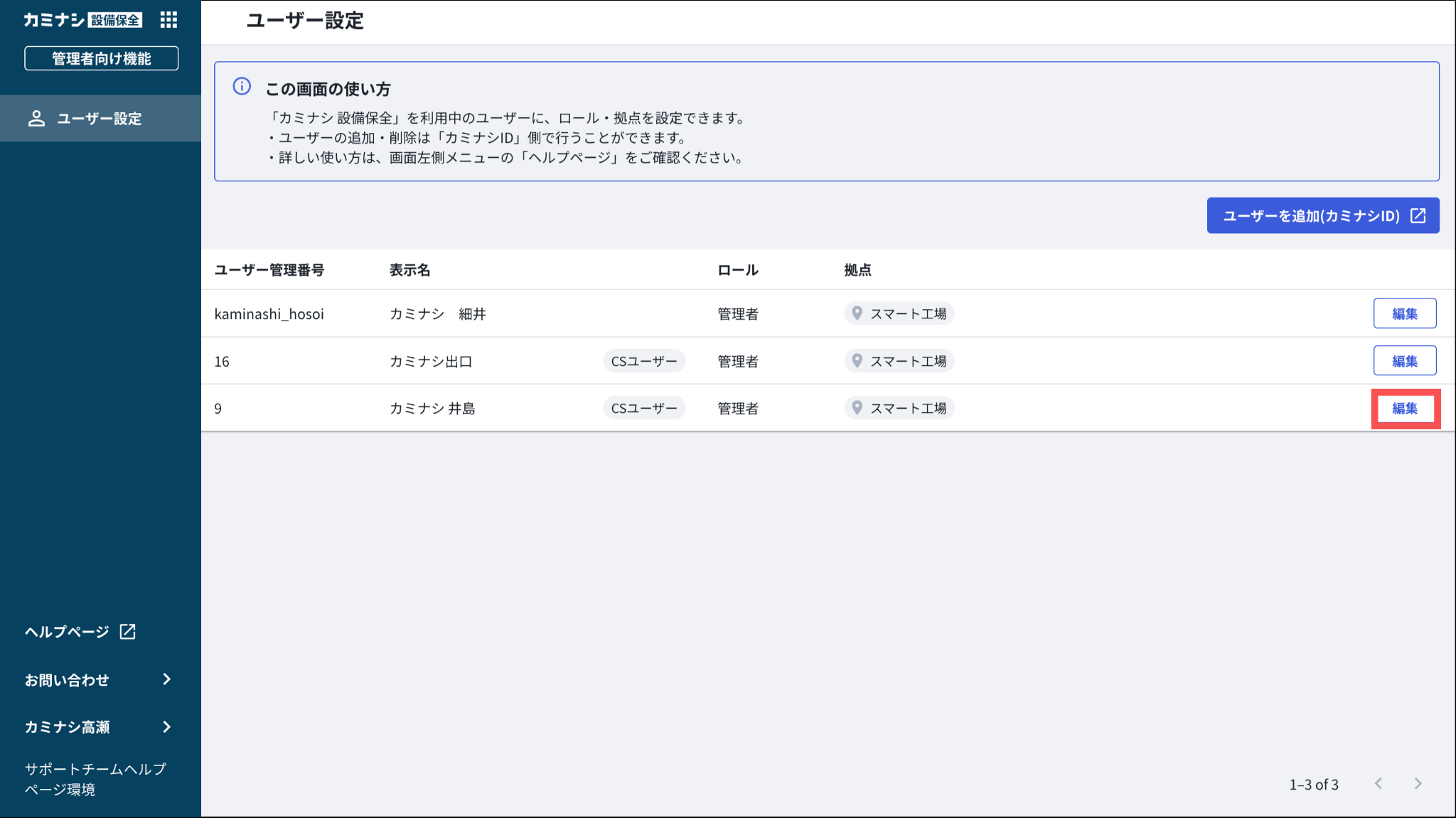
Task: Click the user icon in sidebar
Action: (x=36, y=119)
